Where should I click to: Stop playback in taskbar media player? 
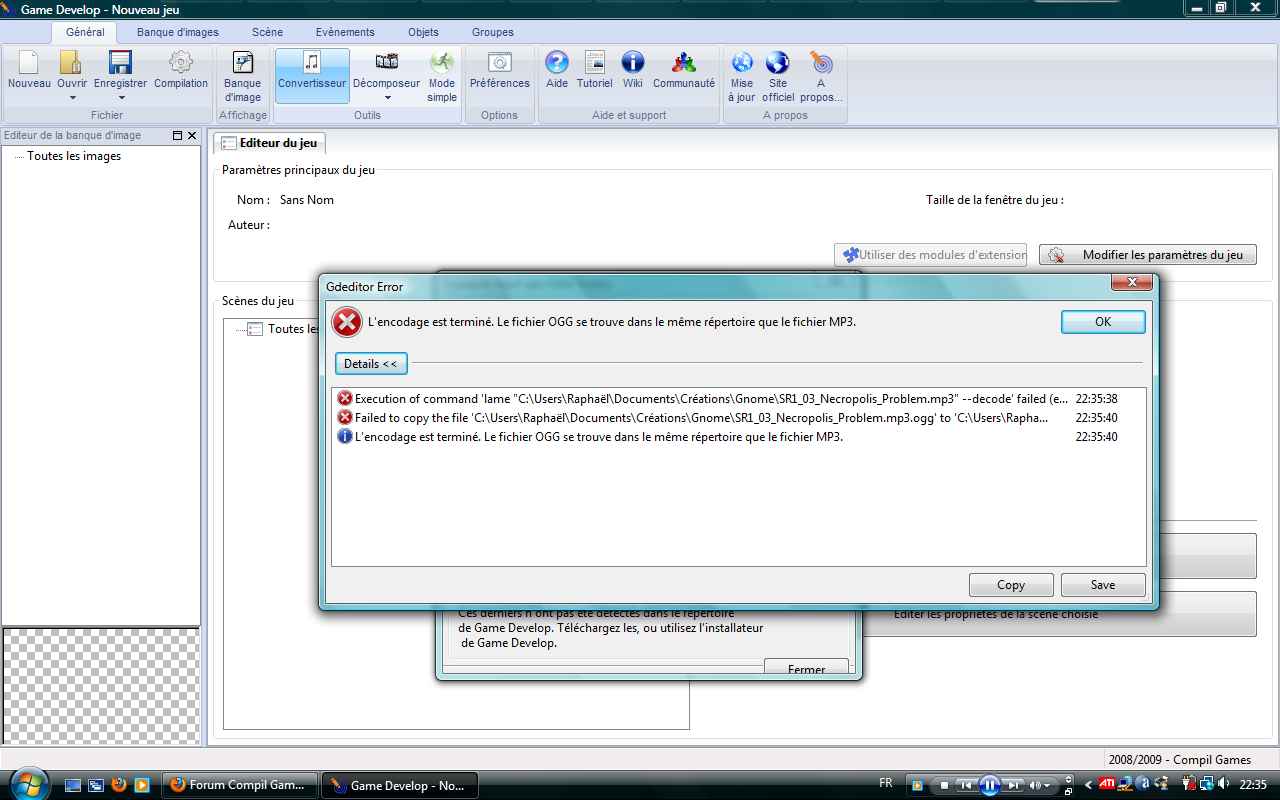(943, 785)
